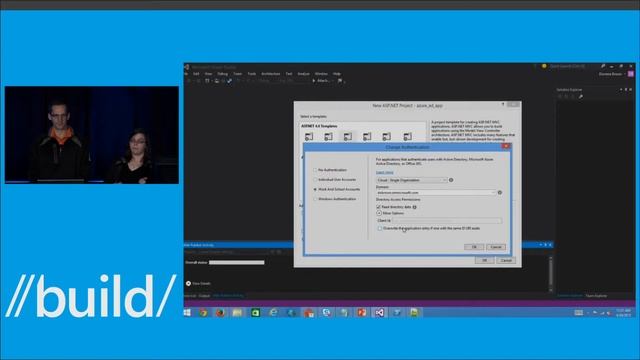Cancel the Change Authentication dialog

pyautogui.click(x=496, y=247)
